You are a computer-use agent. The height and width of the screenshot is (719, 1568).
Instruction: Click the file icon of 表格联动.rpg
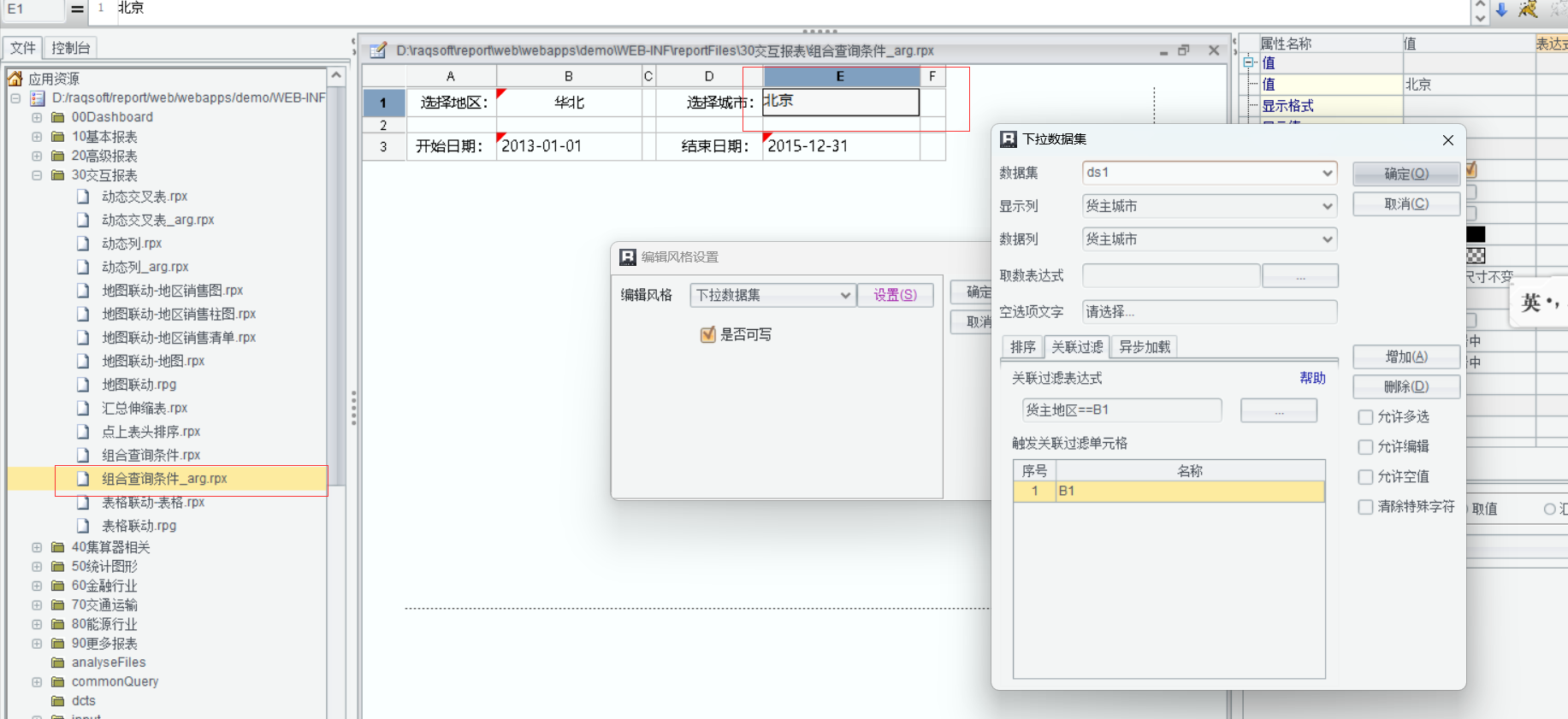(83, 526)
